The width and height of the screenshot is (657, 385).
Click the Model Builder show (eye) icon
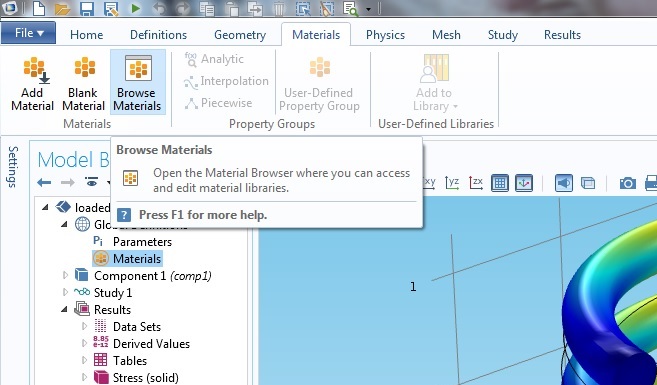pyautogui.click(x=91, y=182)
